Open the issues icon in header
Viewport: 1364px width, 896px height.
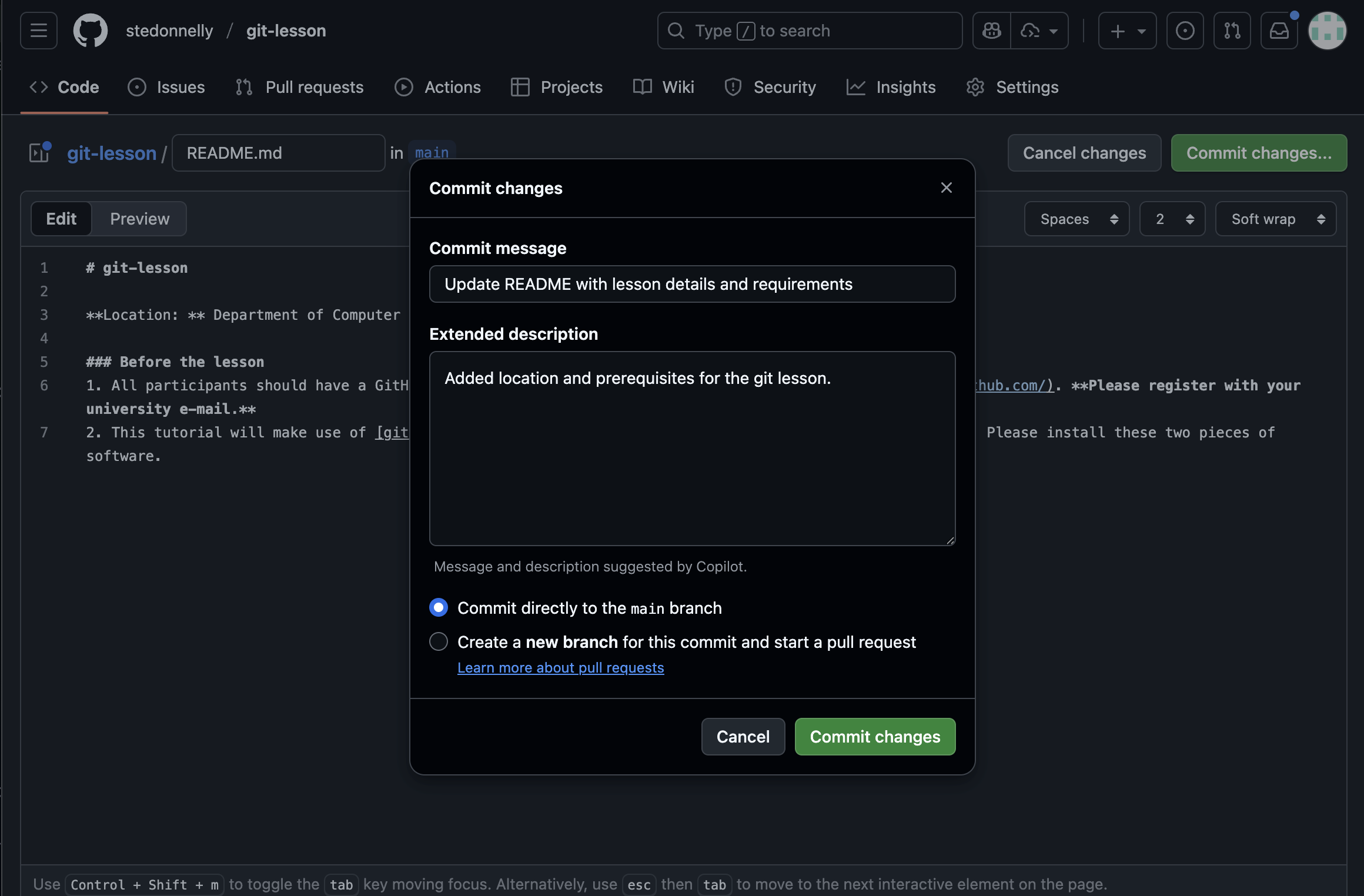click(1185, 31)
